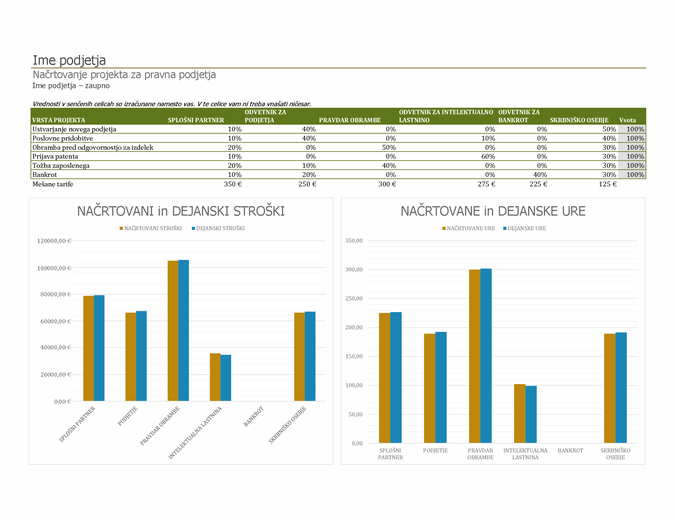The height and width of the screenshot is (520, 675).
Task: Select the 350 € rate cell
Action: [x=232, y=184]
